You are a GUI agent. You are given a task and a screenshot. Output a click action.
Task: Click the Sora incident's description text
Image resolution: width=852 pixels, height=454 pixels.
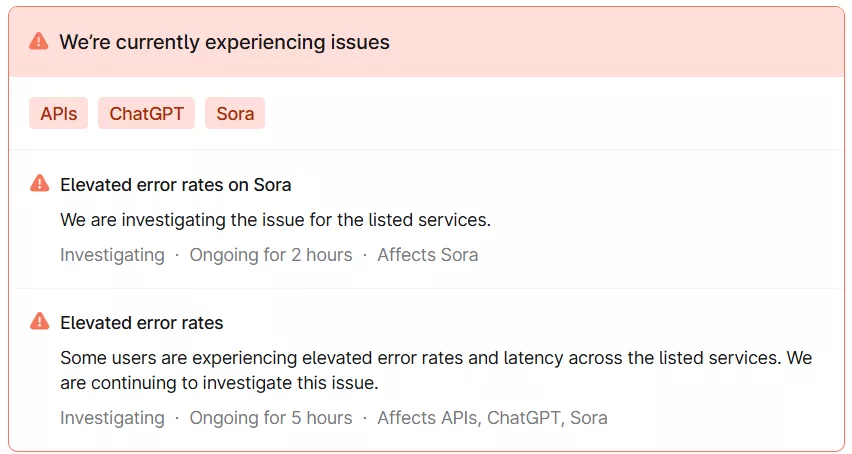[275, 219]
